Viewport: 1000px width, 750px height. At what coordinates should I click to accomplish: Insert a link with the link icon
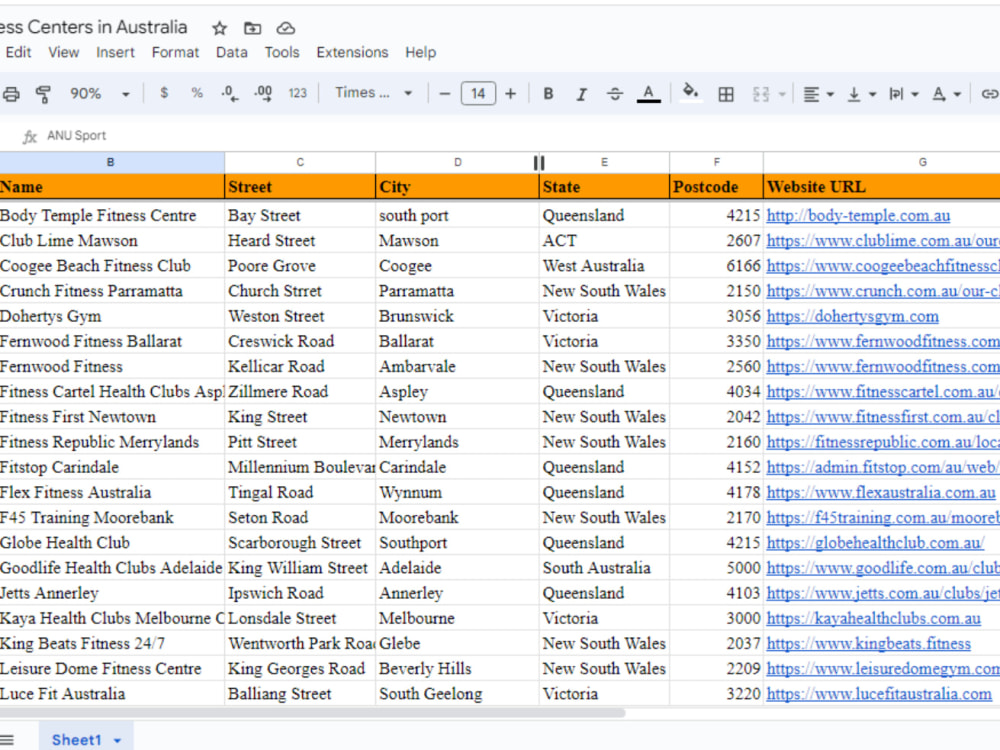point(989,94)
